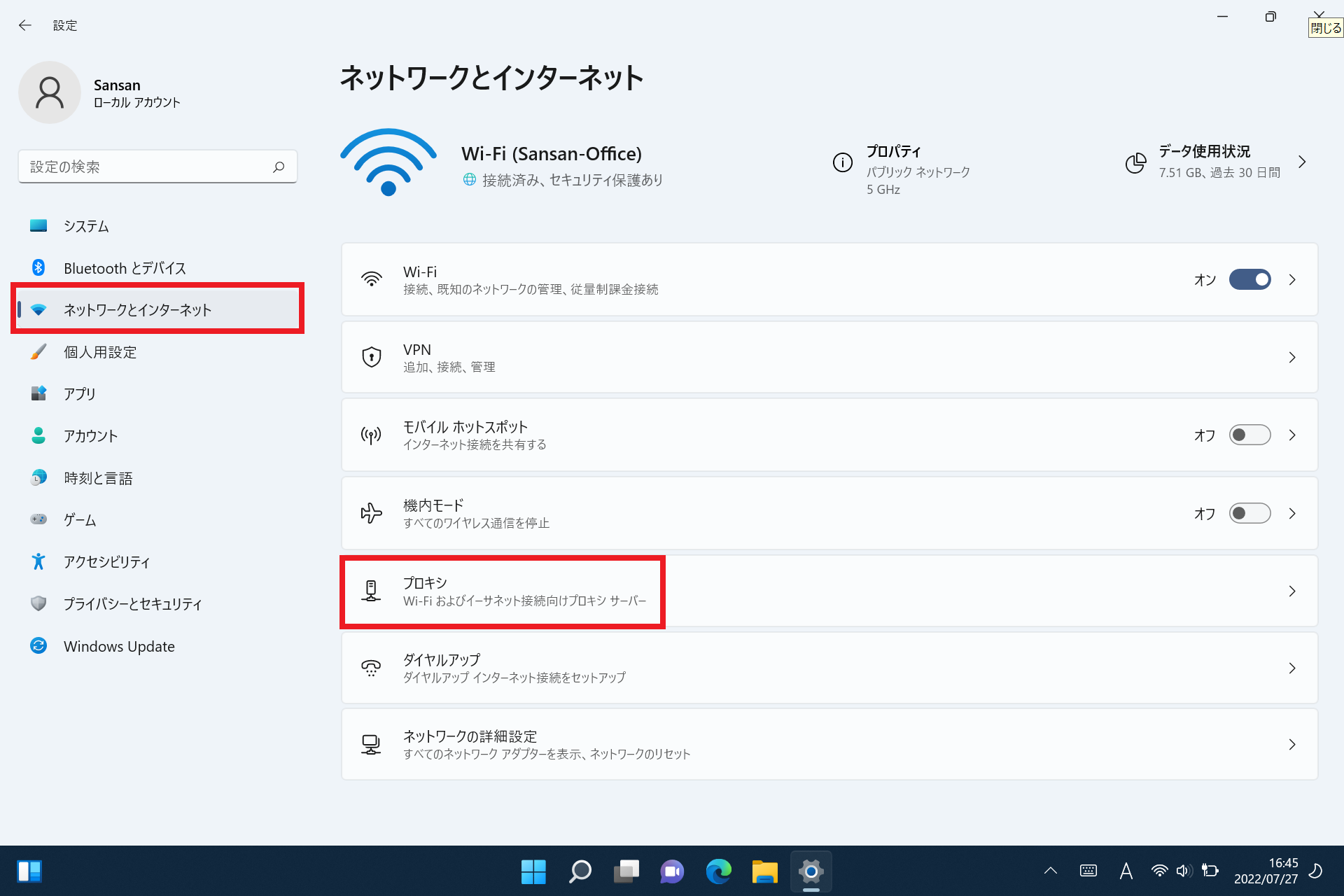The width and height of the screenshot is (1344, 896).
Task: Click the VPN shield icon
Action: coord(371,357)
